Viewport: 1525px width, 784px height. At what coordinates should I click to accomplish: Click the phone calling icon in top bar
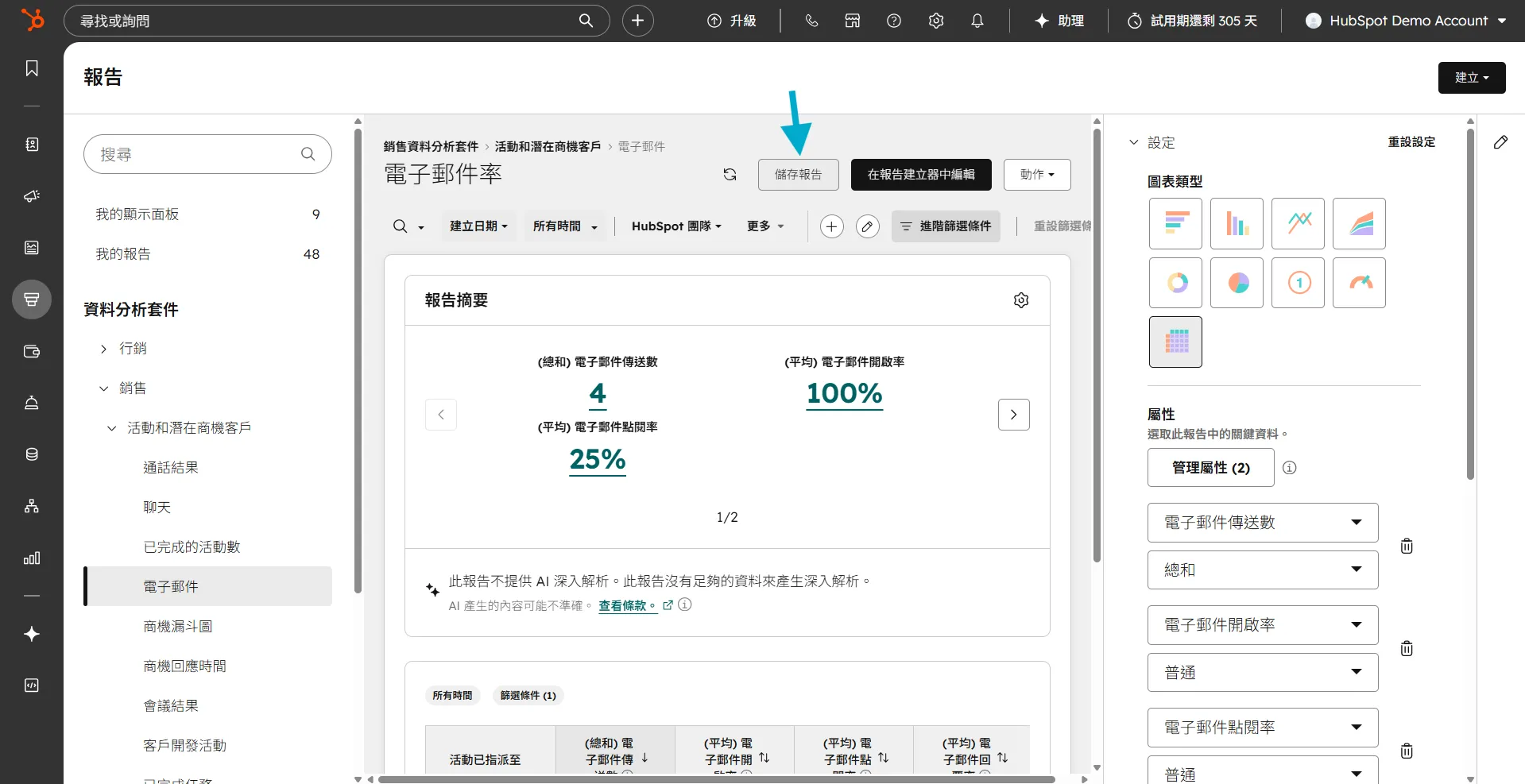click(x=811, y=21)
